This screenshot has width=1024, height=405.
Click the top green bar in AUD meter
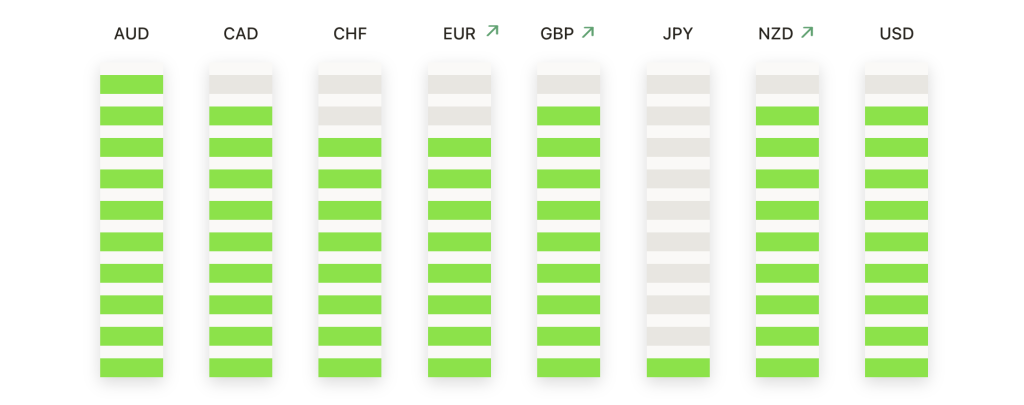pos(131,84)
